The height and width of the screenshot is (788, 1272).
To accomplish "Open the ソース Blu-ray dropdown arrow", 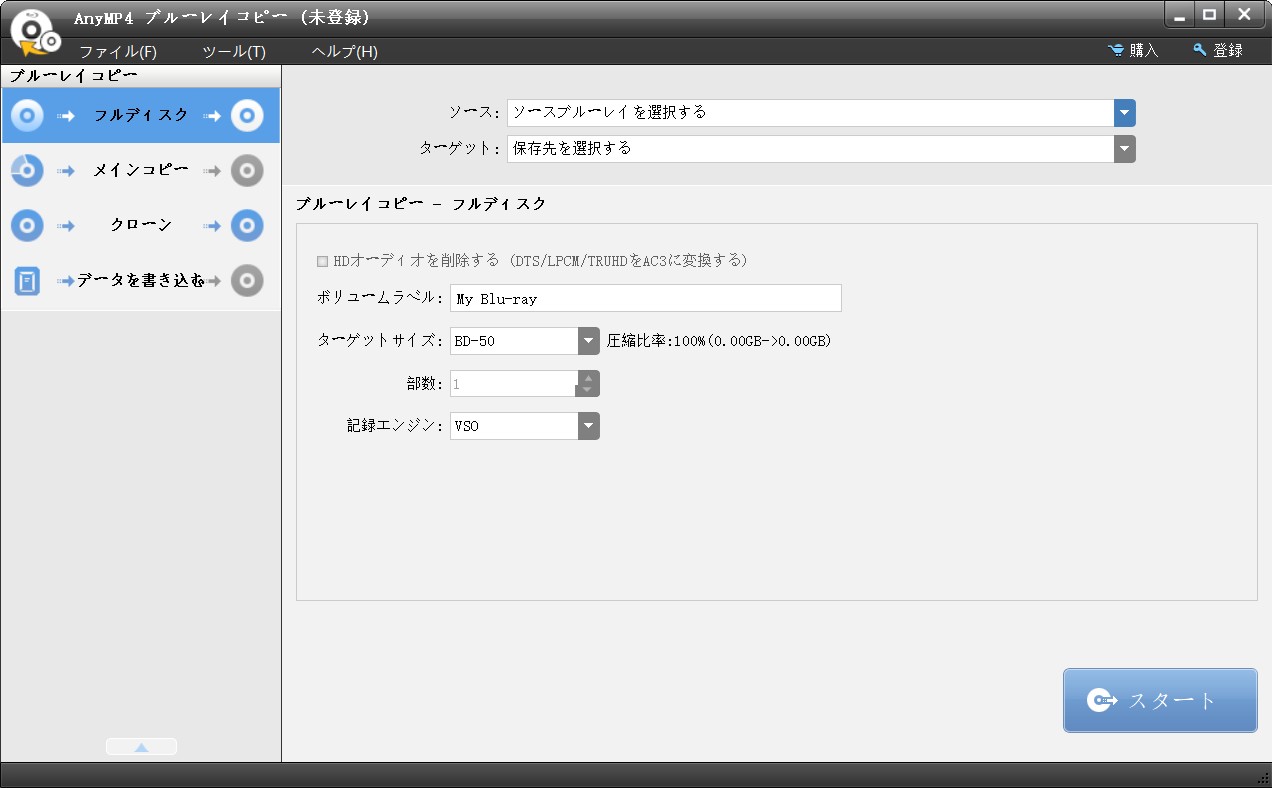I will click(x=1125, y=113).
